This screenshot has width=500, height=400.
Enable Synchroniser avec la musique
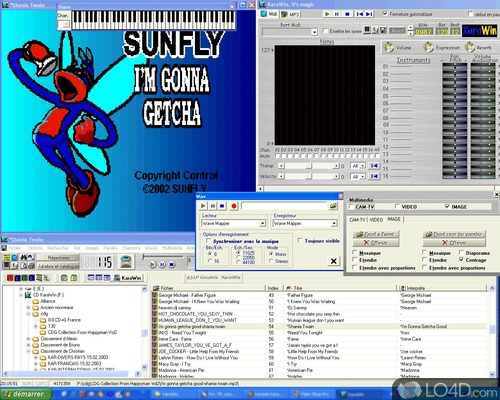point(208,241)
